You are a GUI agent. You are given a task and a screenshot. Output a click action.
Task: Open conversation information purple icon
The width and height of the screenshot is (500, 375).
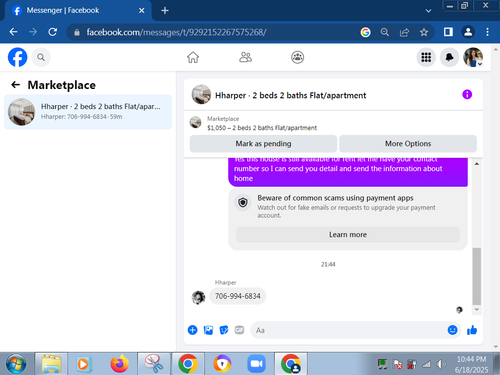(467, 95)
